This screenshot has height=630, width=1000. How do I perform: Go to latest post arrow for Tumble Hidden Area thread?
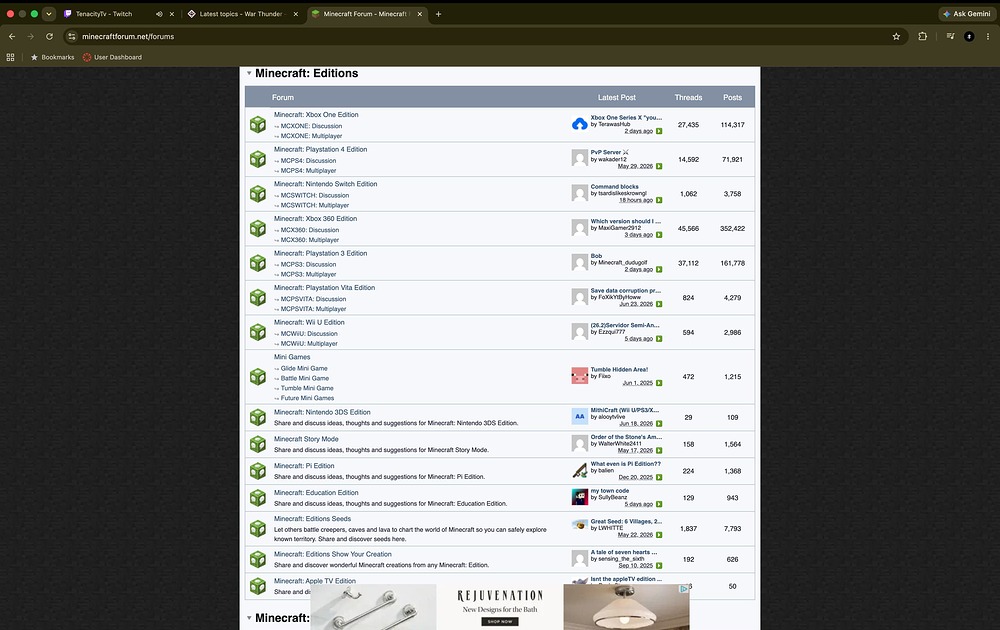coord(659,383)
